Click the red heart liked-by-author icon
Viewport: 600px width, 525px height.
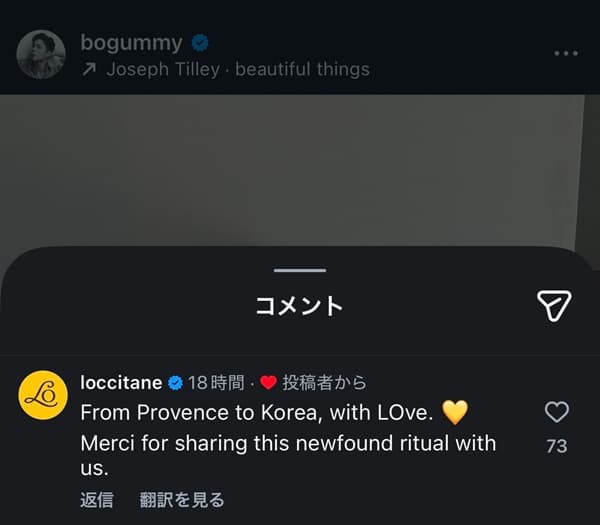268,383
